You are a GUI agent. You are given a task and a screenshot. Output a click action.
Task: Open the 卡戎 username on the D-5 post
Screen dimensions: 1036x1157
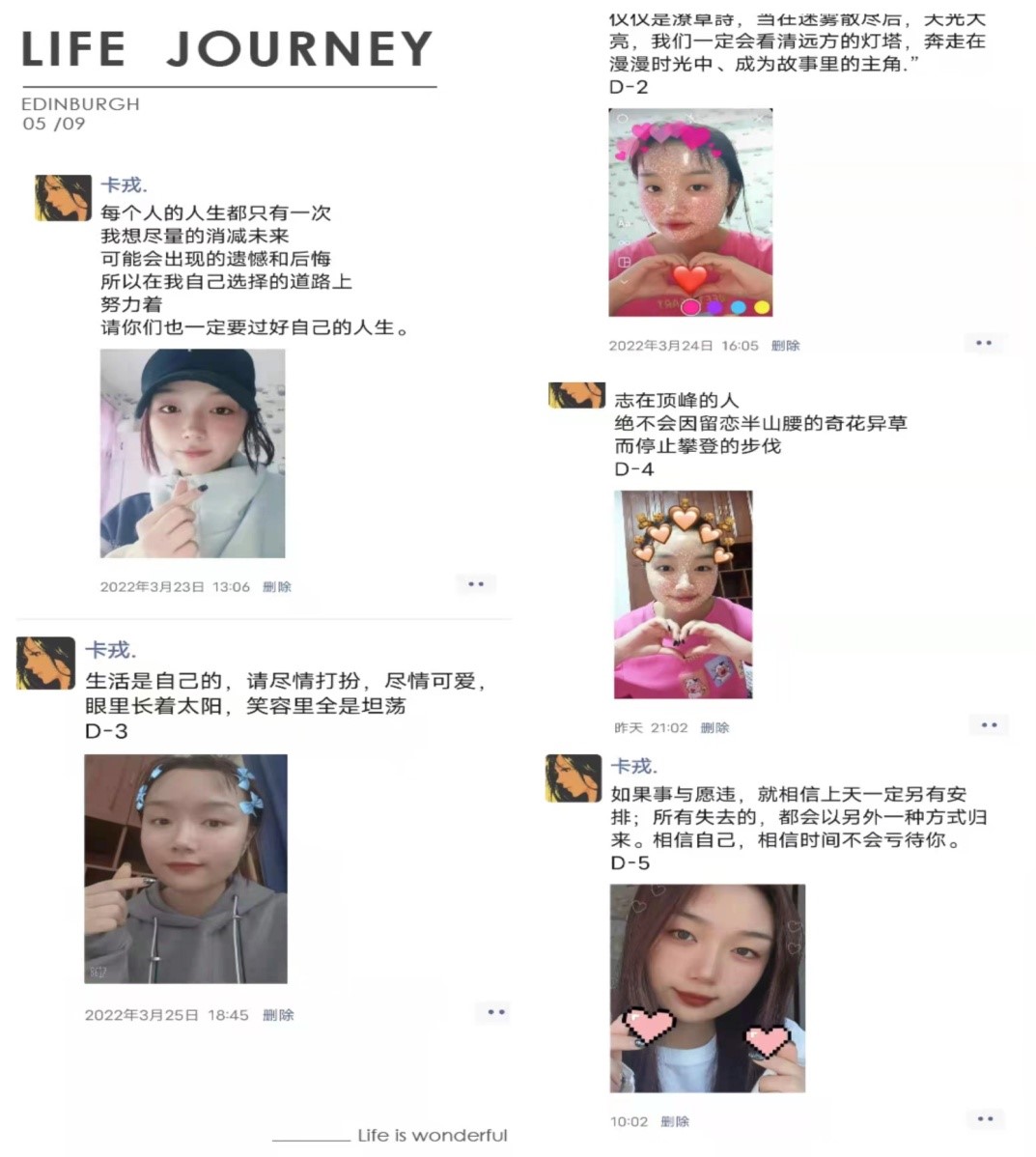pos(633,766)
